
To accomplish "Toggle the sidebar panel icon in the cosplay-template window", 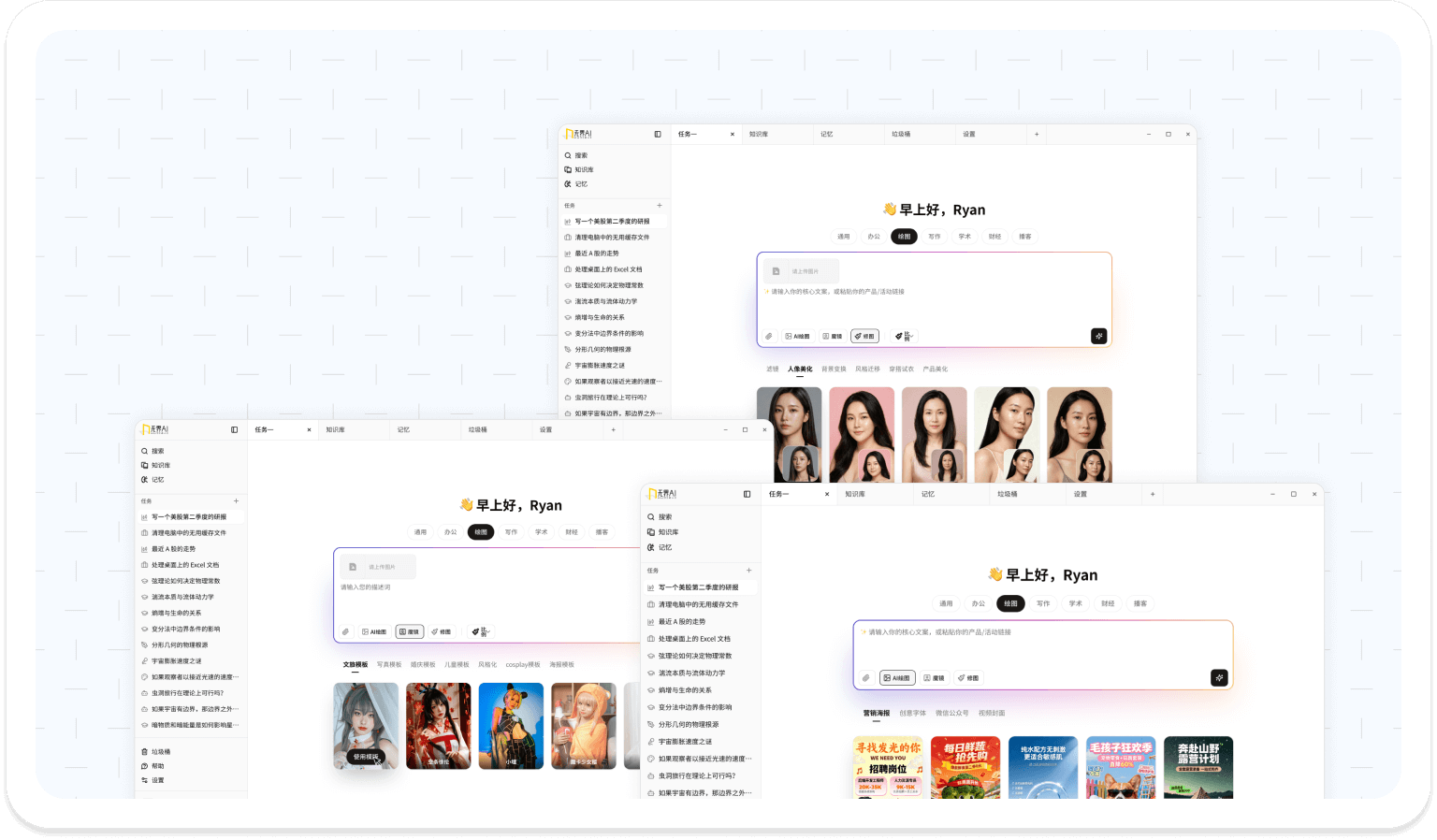I will pyautogui.click(x=234, y=430).
